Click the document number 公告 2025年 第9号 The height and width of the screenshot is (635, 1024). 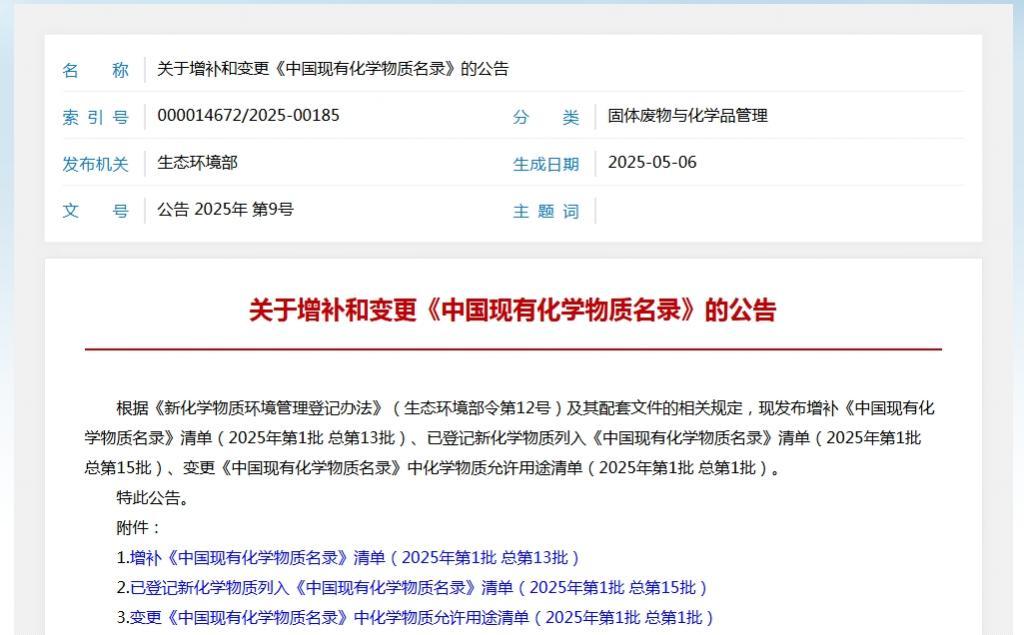coord(225,209)
